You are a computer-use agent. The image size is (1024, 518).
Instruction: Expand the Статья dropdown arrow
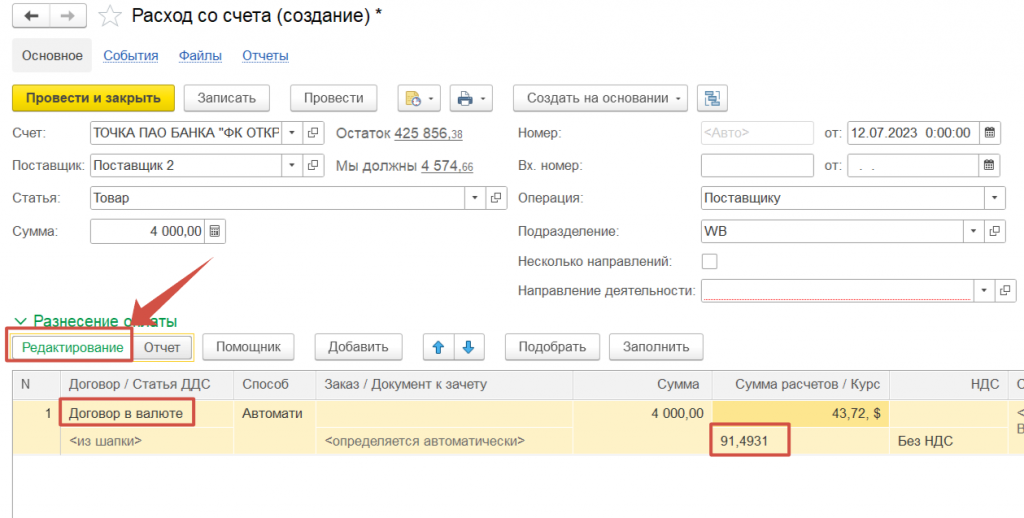point(475,198)
